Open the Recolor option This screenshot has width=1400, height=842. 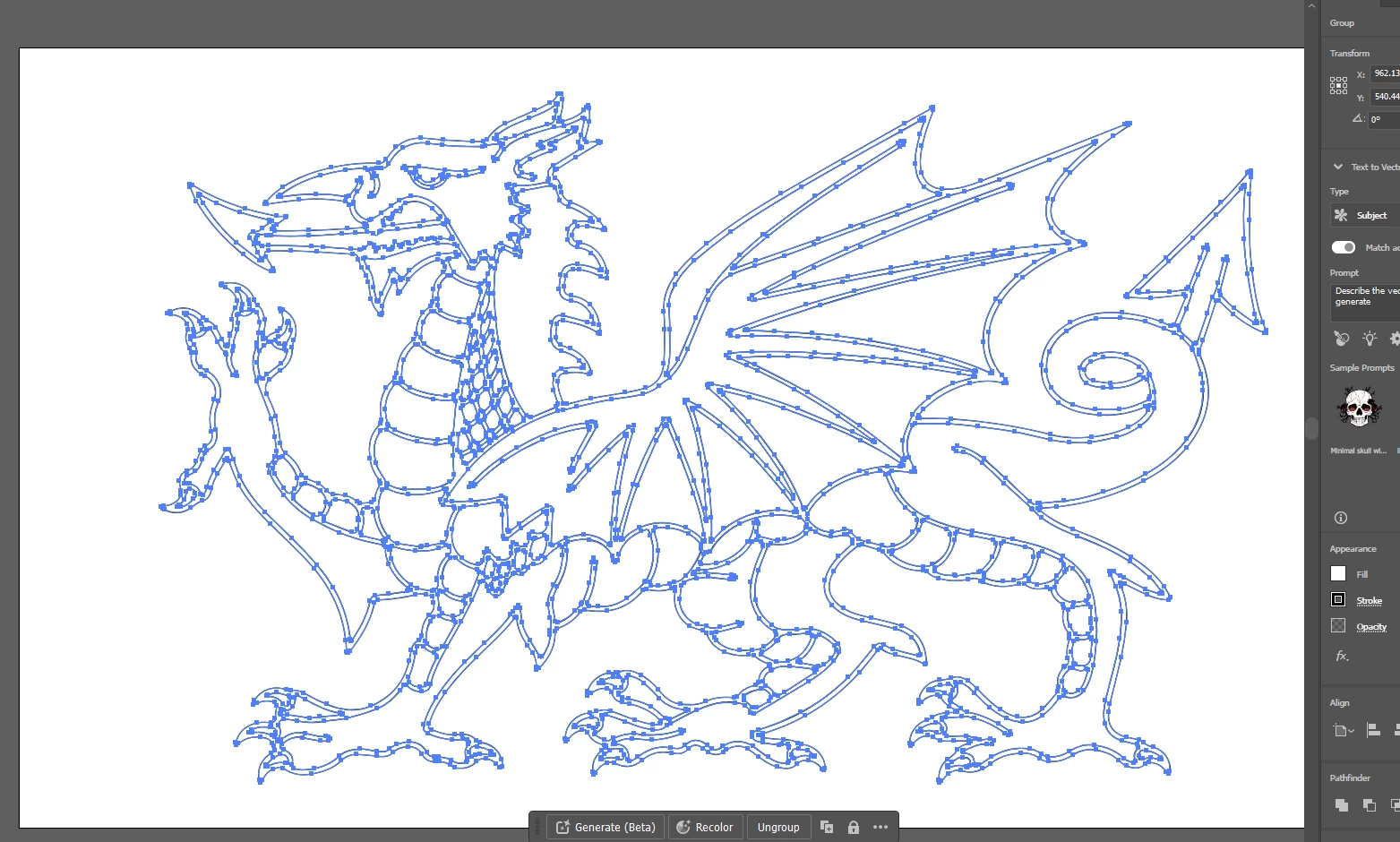click(704, 827)
